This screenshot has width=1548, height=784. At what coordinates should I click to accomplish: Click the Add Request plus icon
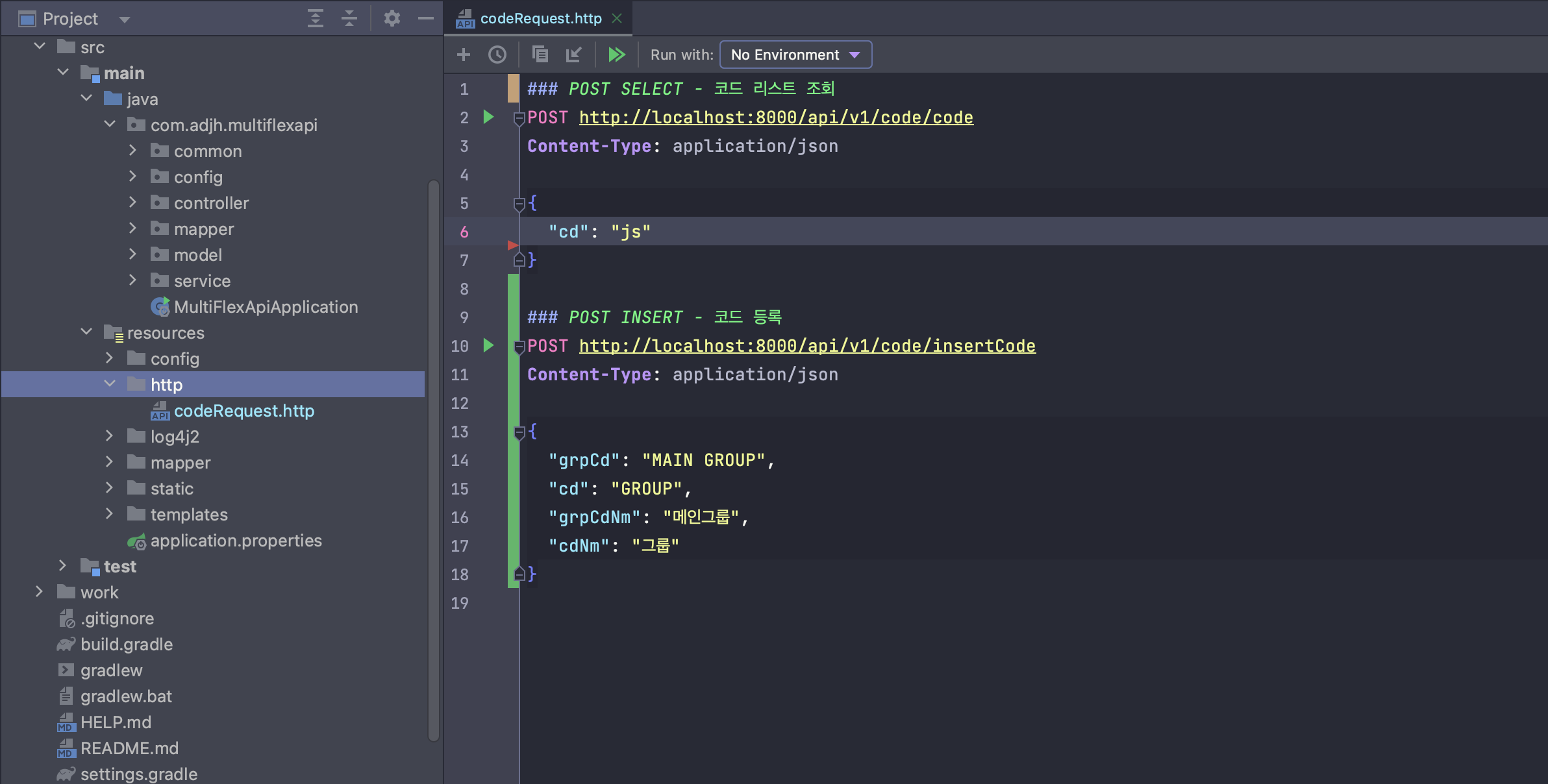pos(464,55)
